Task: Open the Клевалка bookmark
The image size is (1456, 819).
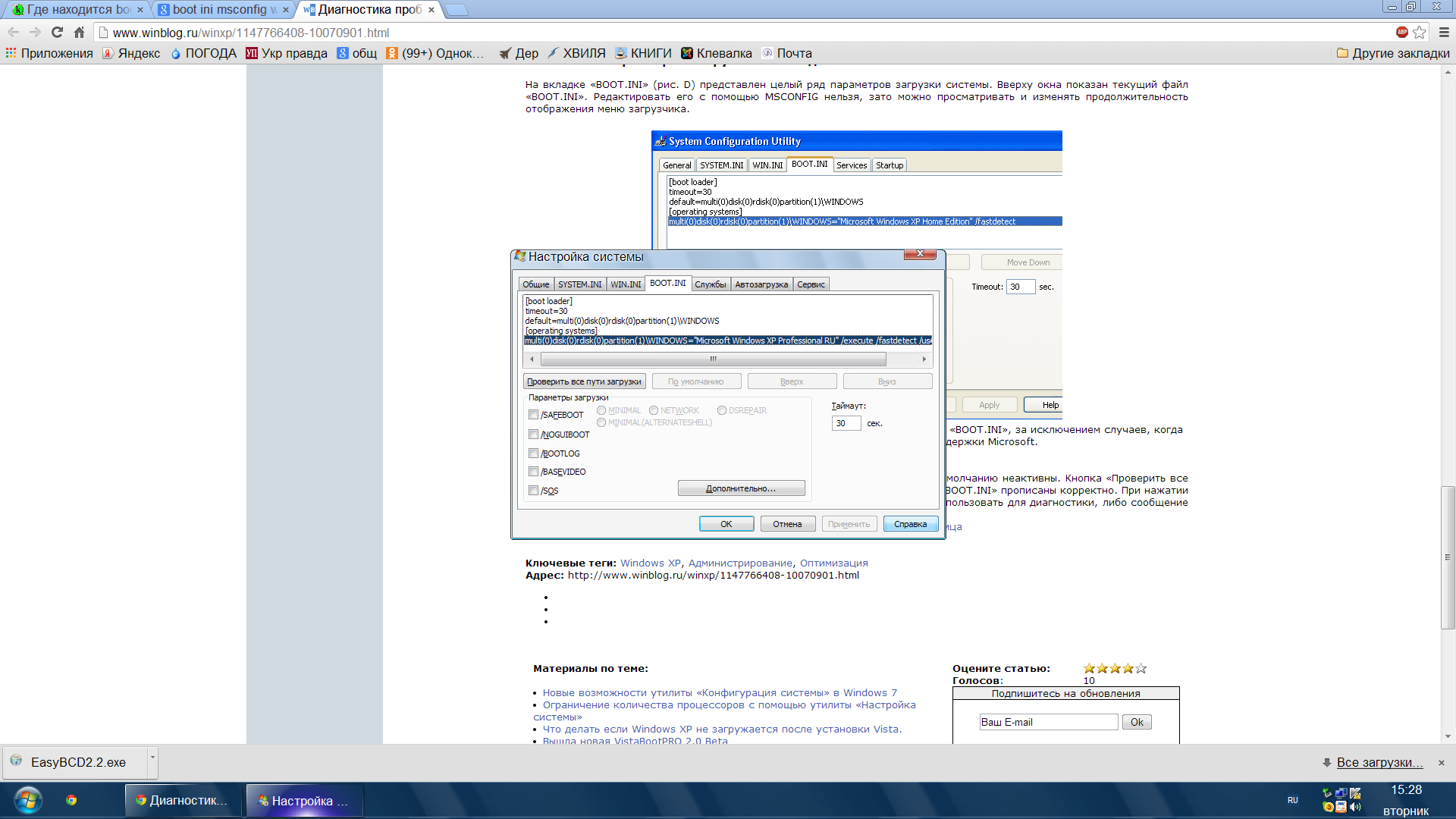Action: [717, 53]
